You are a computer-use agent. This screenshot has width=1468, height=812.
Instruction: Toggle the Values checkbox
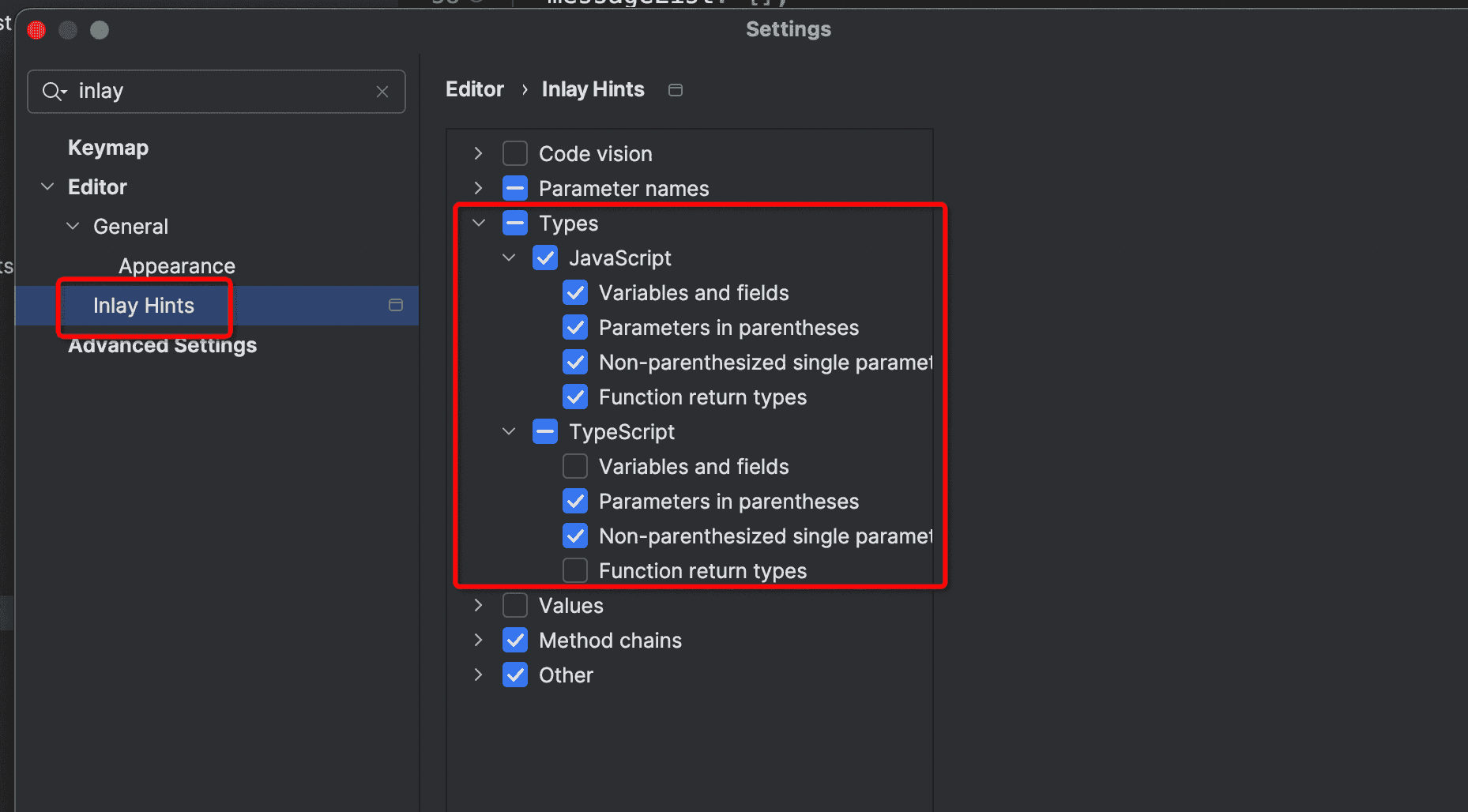pos(515,605)
